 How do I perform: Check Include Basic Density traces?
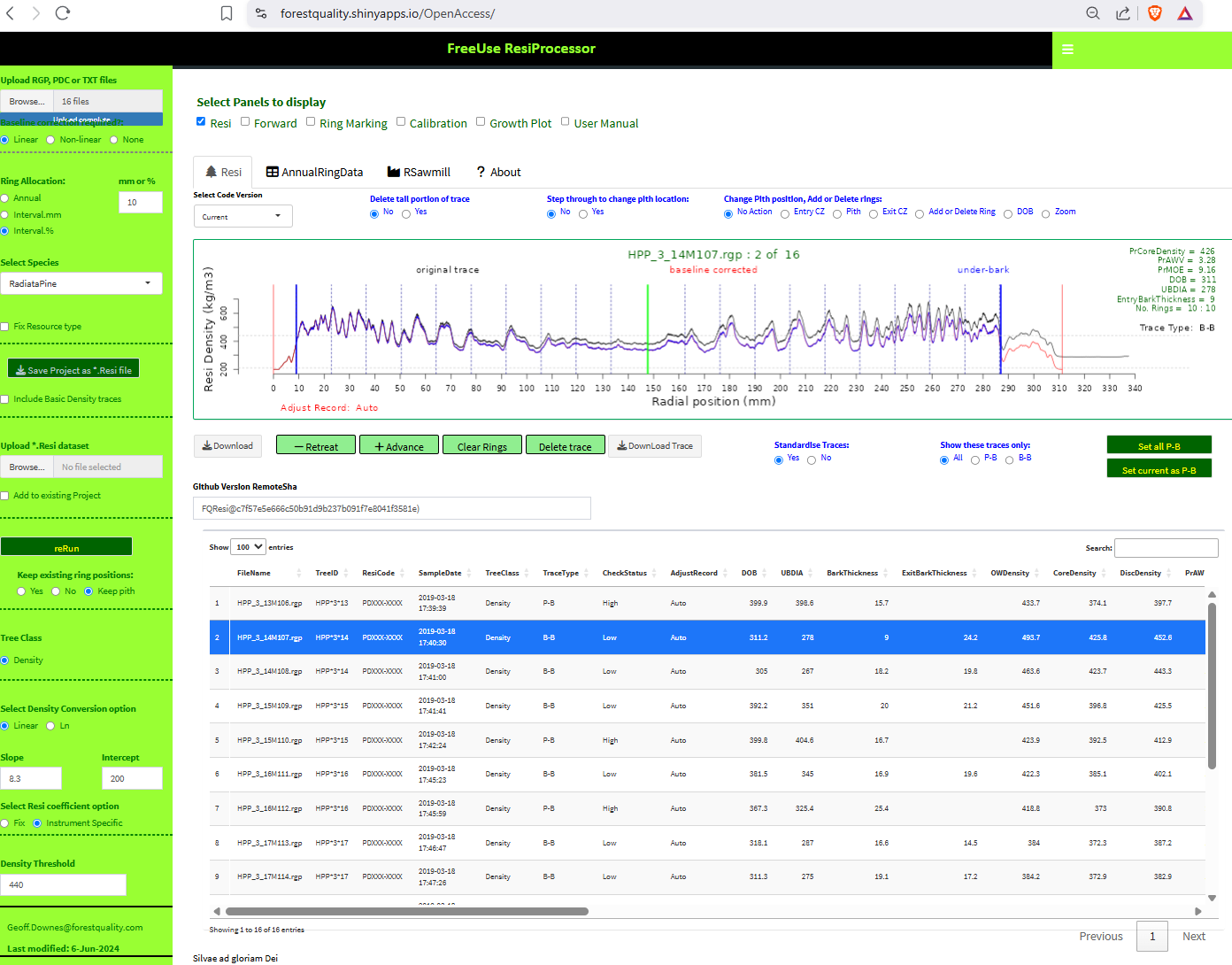[5, 399]
